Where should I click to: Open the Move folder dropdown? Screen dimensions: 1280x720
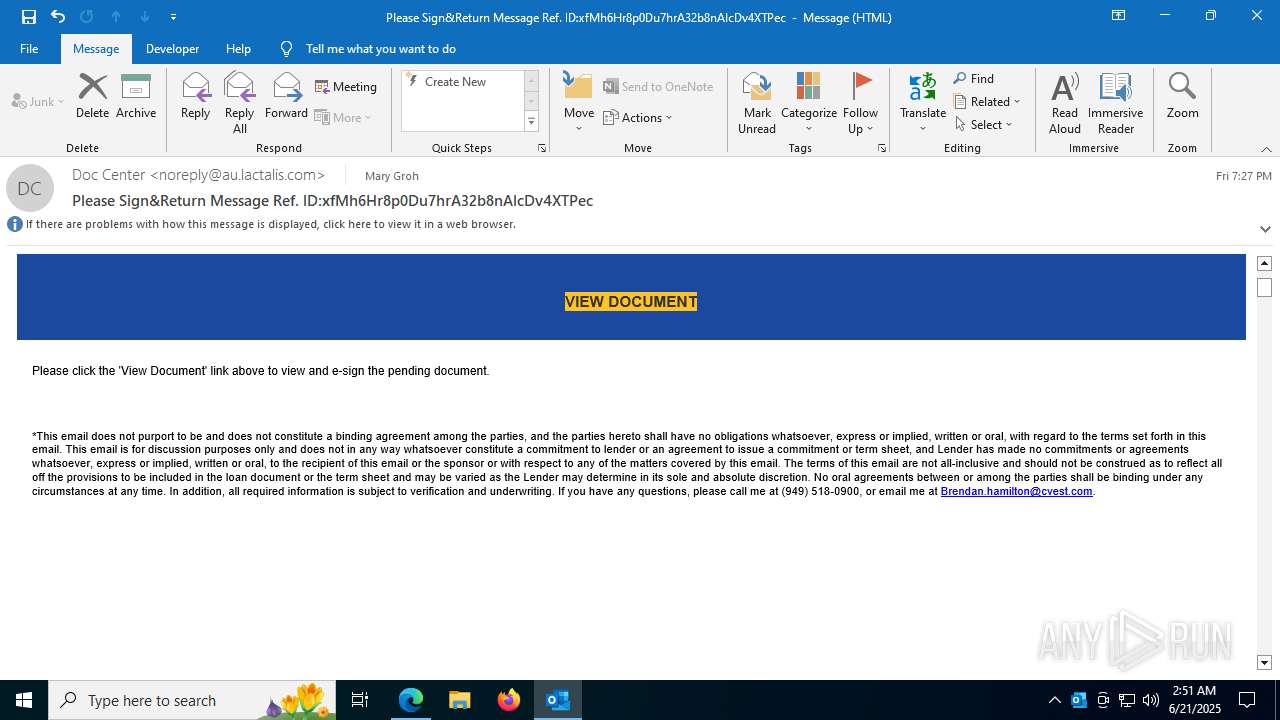pyautogui.click(x=578, y=102)
